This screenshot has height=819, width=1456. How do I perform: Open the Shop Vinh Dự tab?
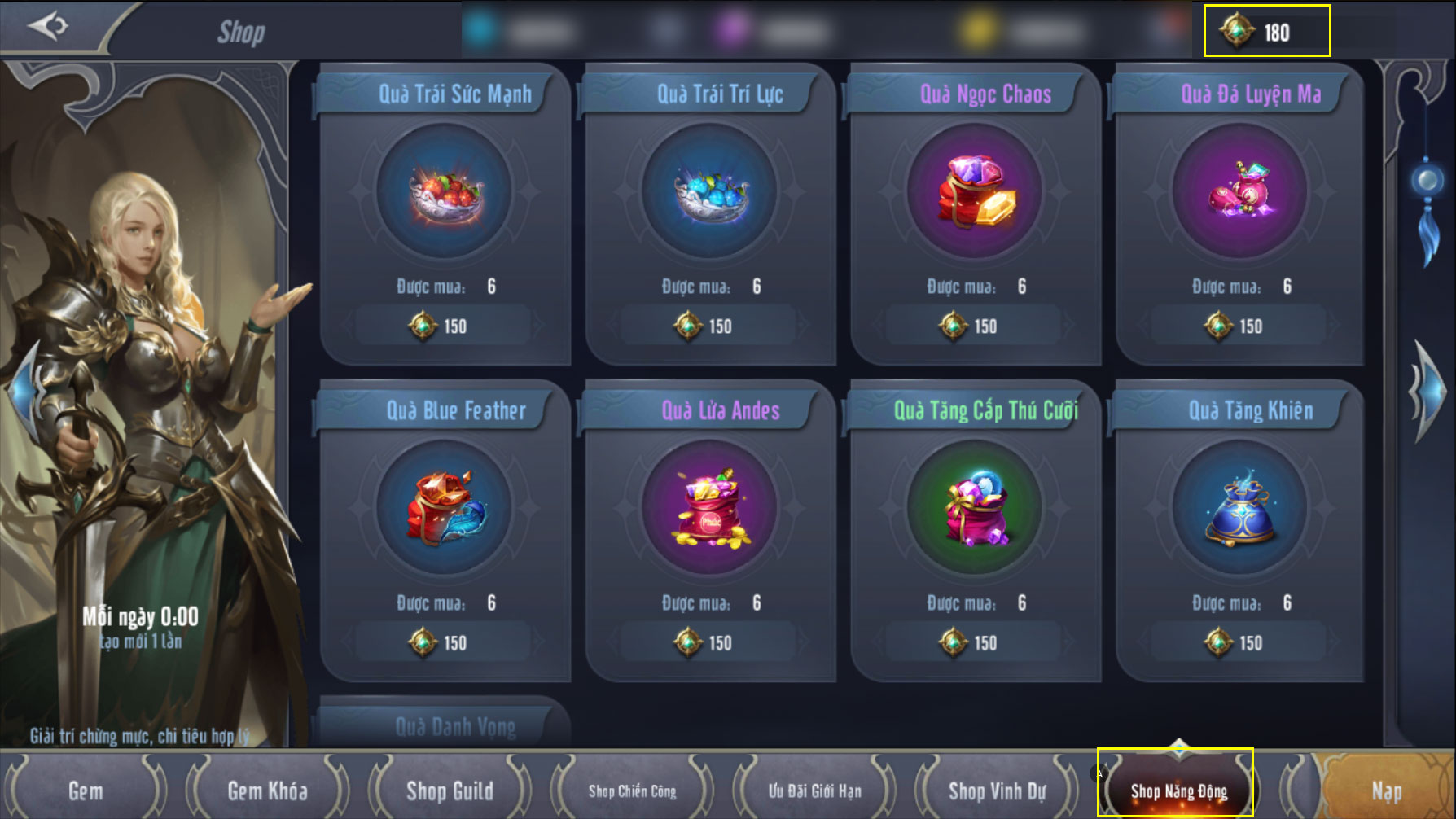click(x=997, y=790)
